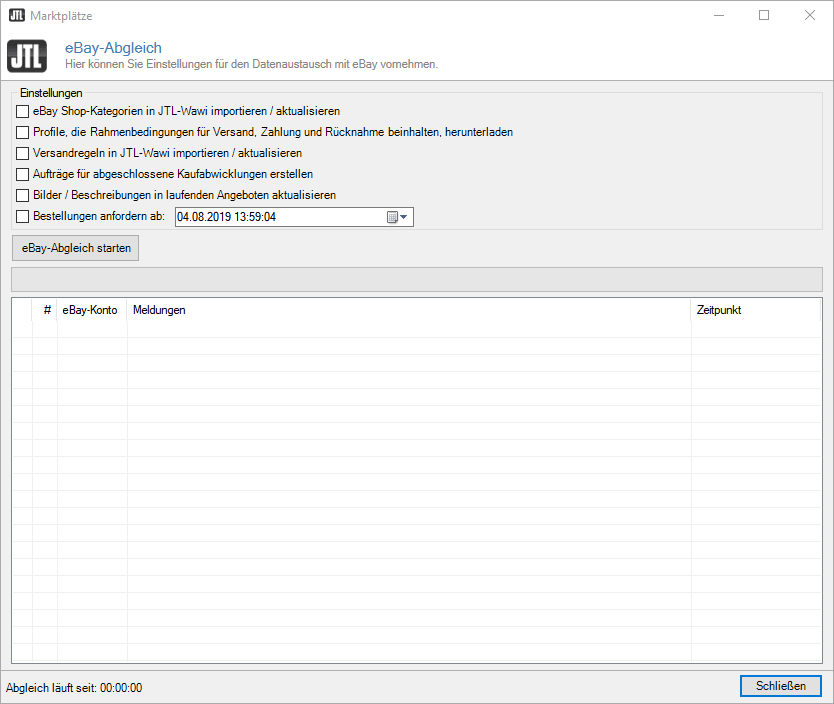This screenshot has height=704, width=834.
Task: Open the calendar picker icon in the date field
Action: [393, 216]
